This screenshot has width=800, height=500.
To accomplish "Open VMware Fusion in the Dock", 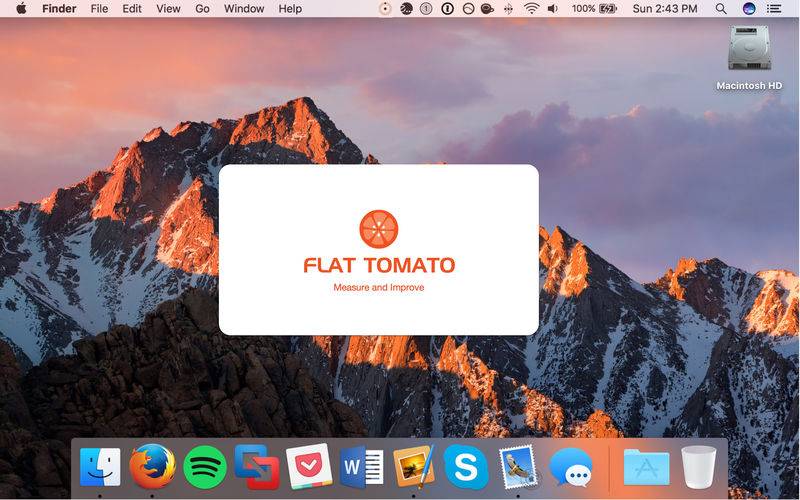I will (x=257, y=466).
